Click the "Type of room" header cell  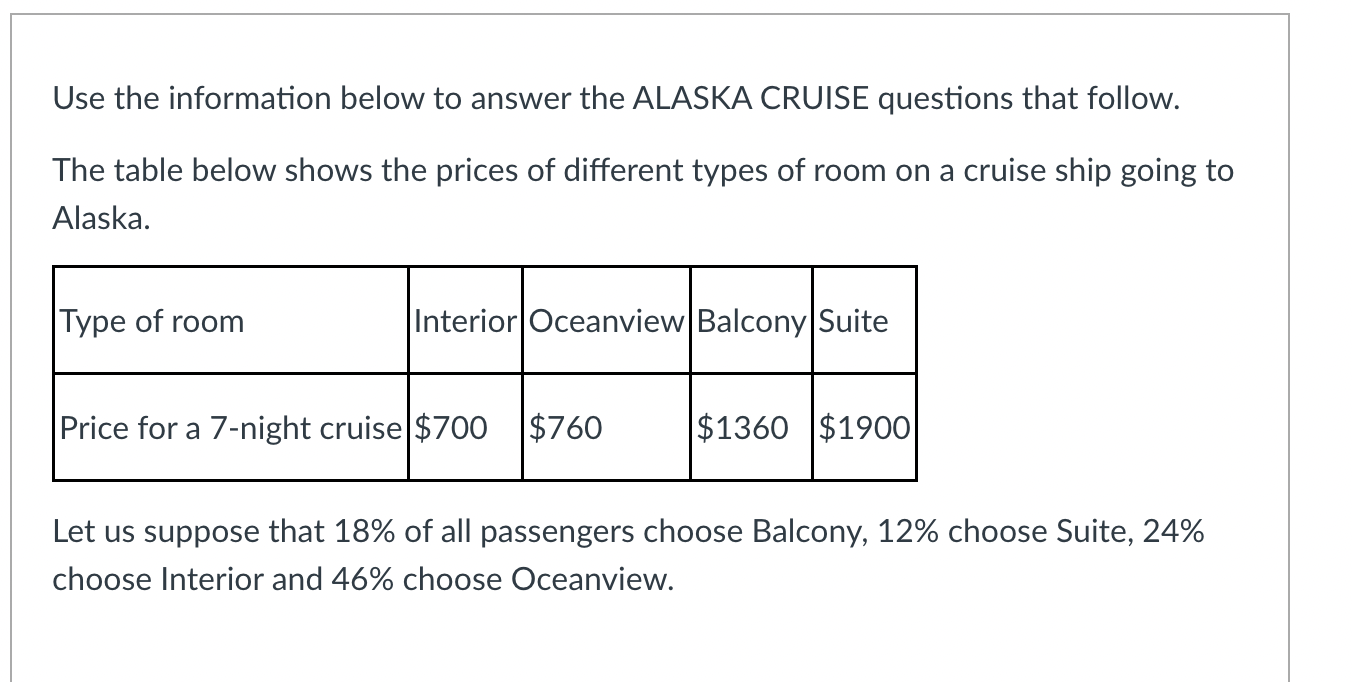(x=230, y=321)
